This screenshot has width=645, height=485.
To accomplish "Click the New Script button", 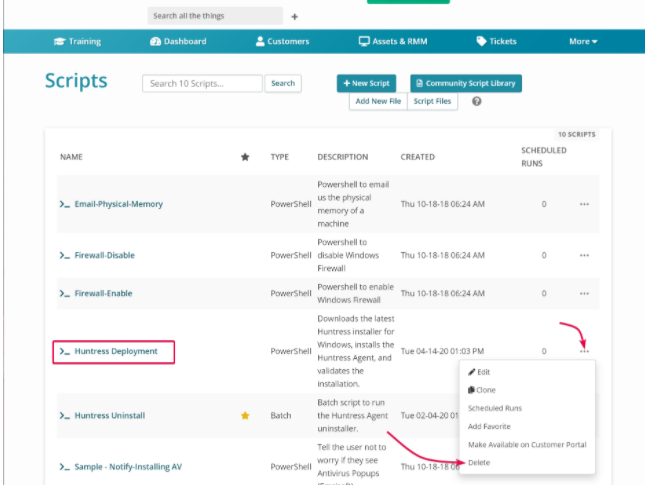I will point(367,83).
